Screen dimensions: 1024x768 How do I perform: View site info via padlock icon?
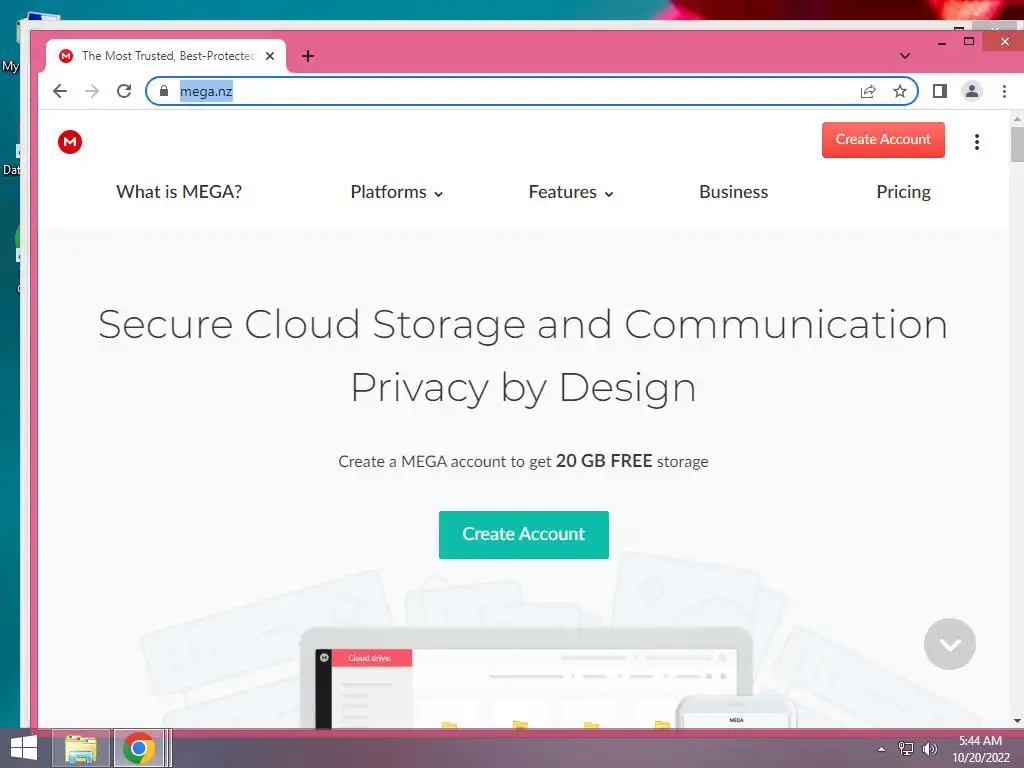coord(164,91)
